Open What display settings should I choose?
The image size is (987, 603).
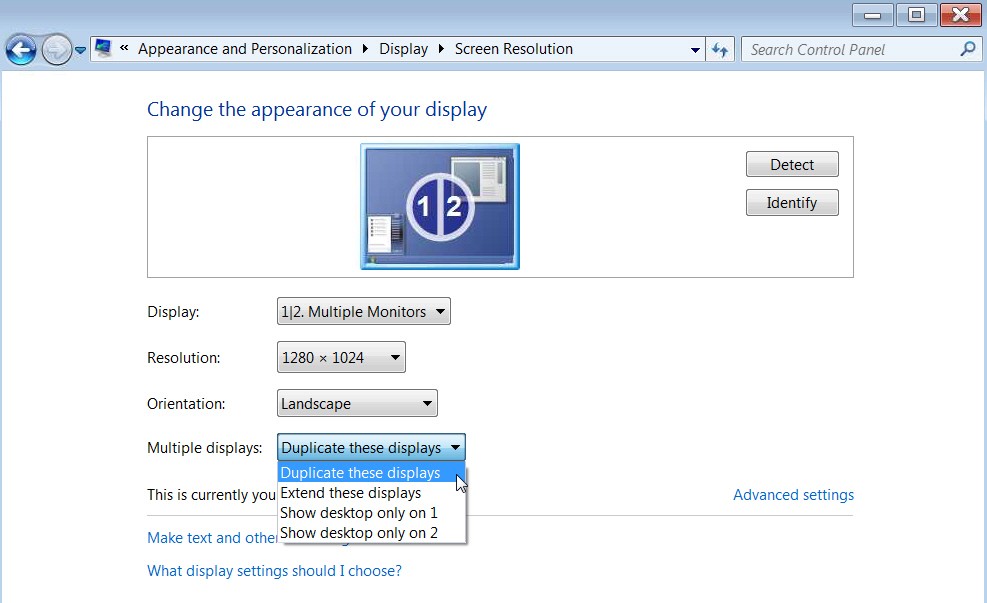pyautogui.click(x=274, y=571)
